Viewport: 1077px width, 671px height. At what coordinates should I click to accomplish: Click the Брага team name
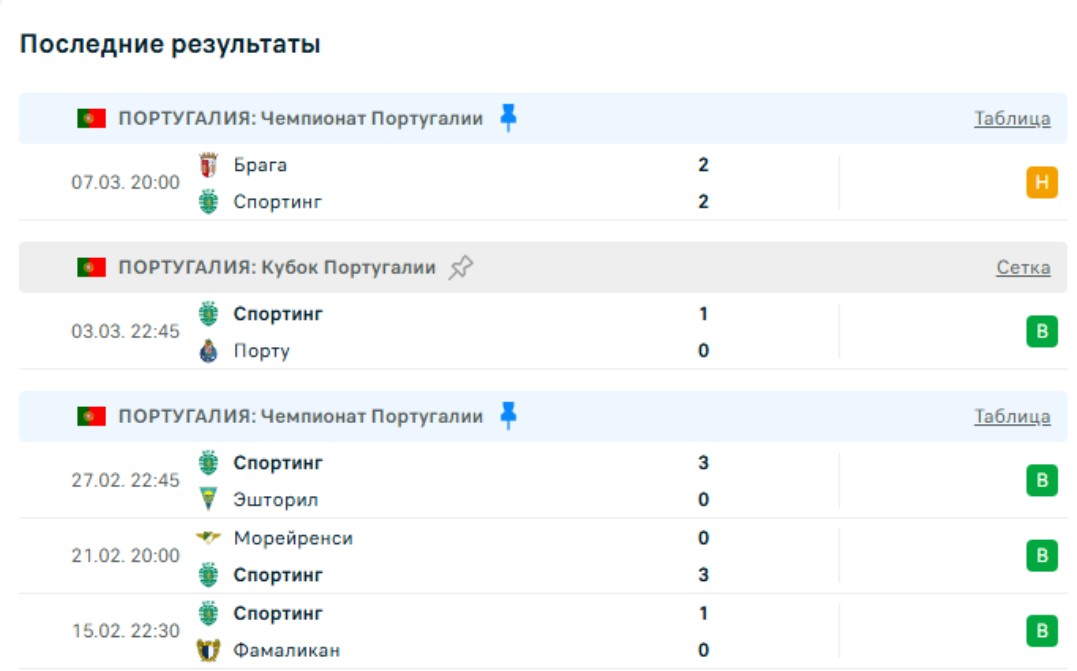(x=260, y=165)
